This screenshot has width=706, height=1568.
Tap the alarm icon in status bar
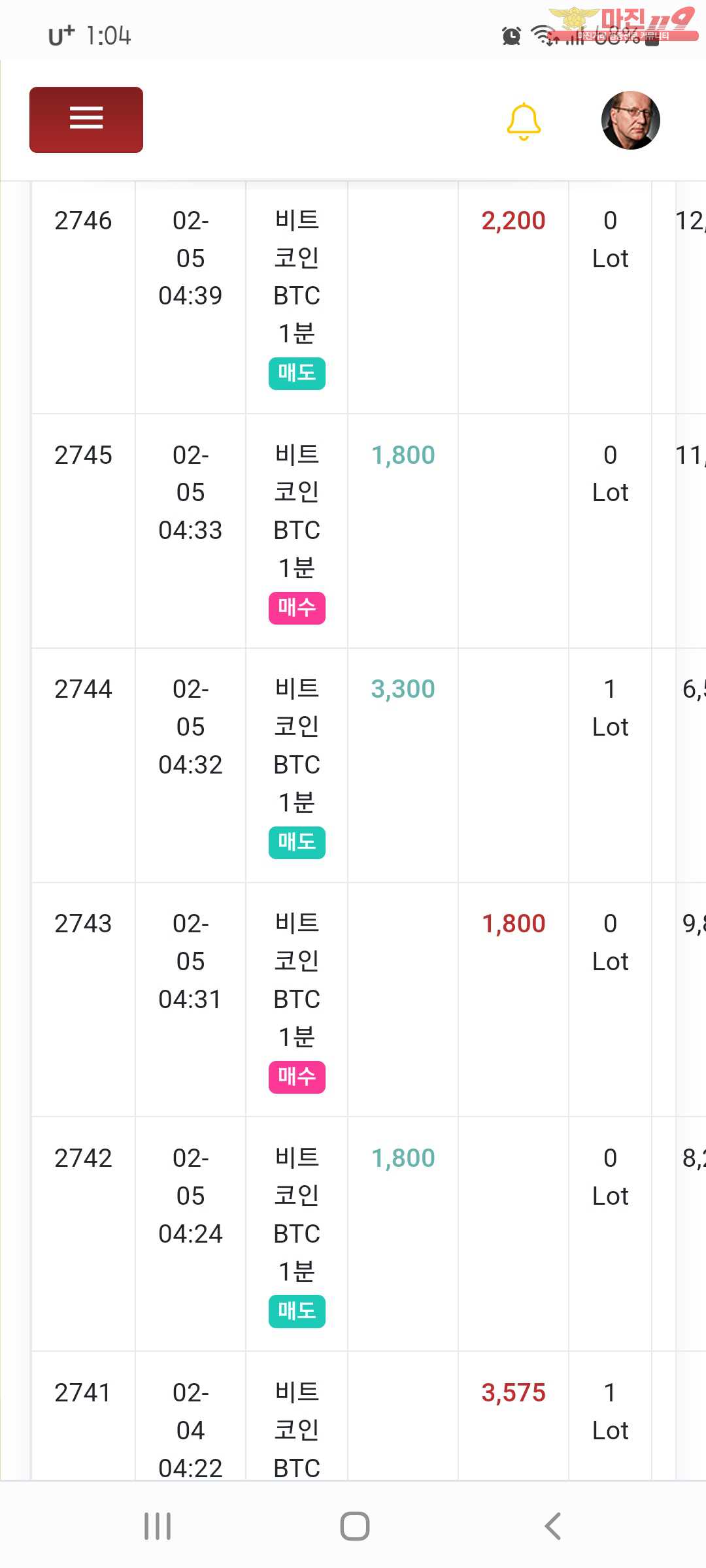coord(511,36)
